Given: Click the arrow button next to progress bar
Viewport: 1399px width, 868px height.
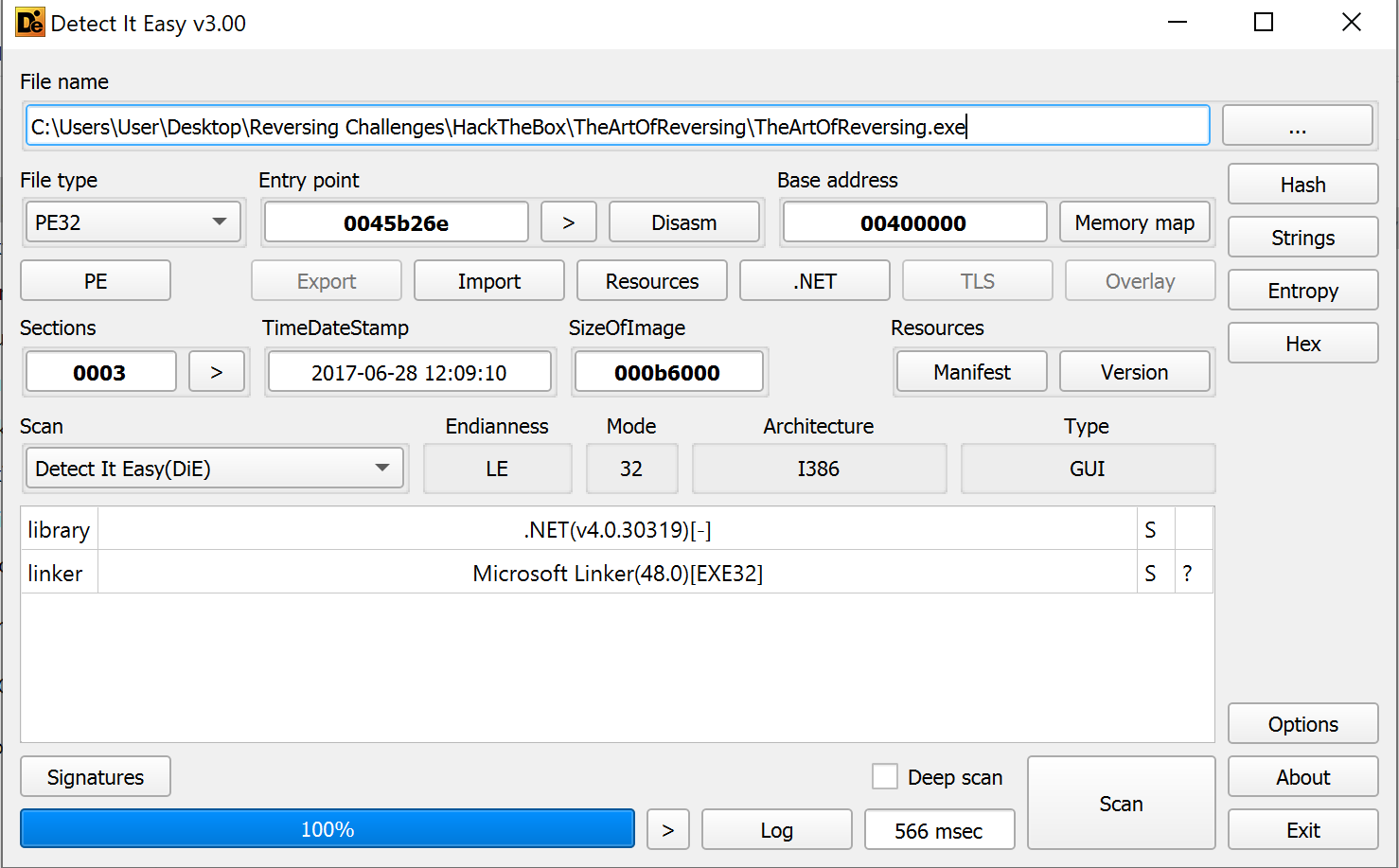Looking at the screenshot, I should (668, 830).
